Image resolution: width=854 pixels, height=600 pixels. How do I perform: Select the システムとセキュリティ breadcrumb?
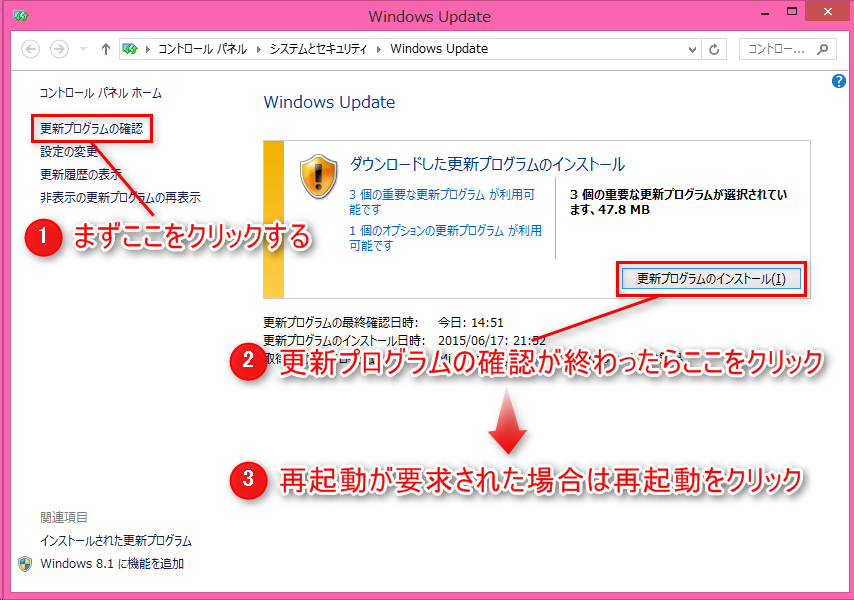(319, 49)
